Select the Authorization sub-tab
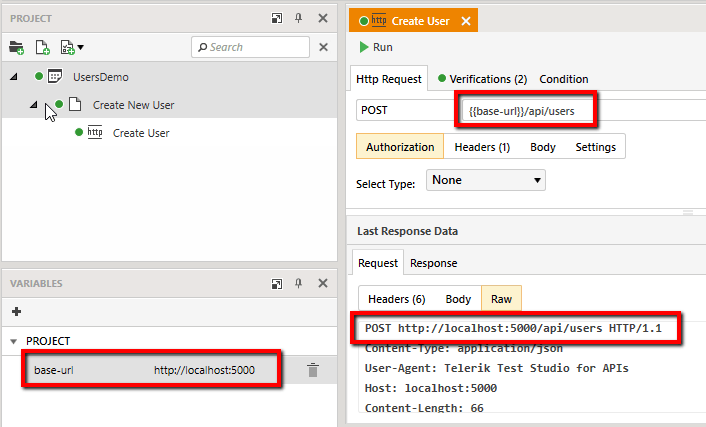This screenshot has height=427, width=706. [400, 147]
